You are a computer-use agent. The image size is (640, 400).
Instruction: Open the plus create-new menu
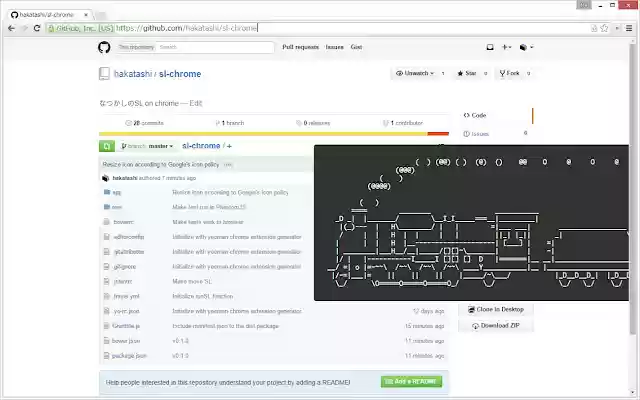(506, 47)
